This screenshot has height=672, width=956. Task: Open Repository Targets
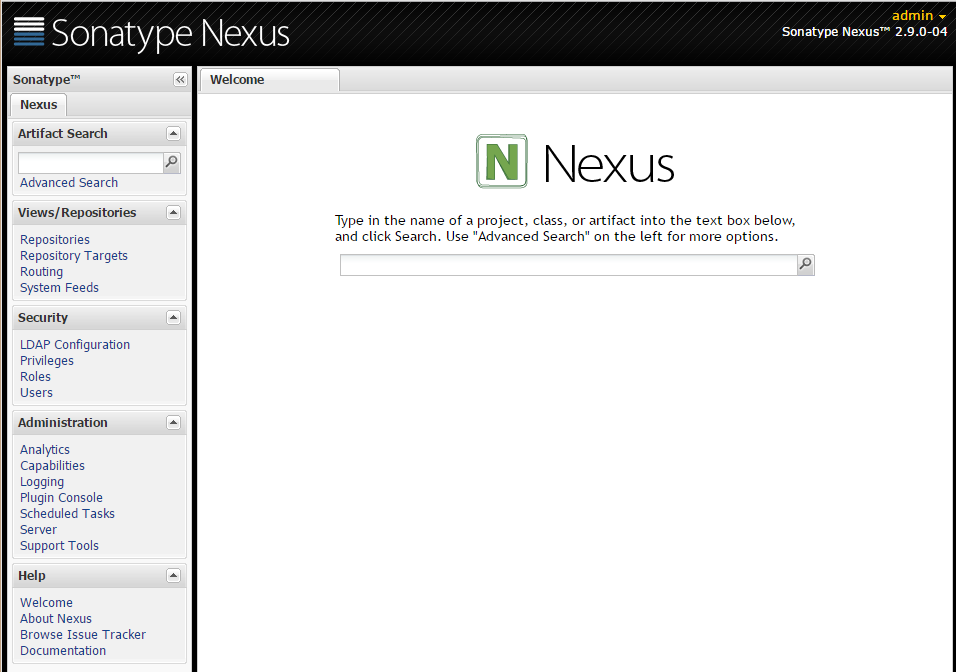(74, 256)
